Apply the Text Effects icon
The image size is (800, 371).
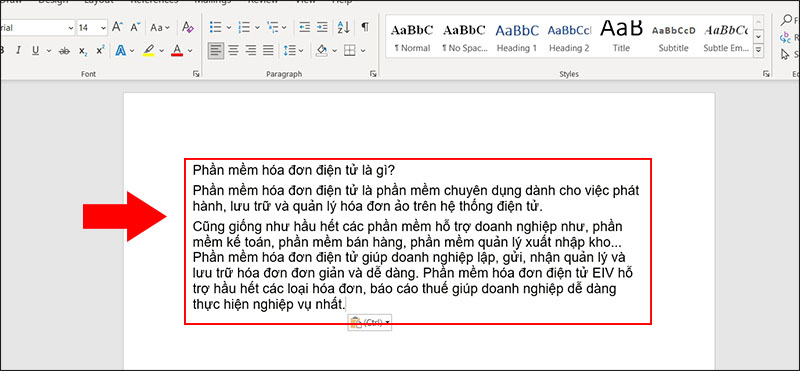(x=121, y=51)
